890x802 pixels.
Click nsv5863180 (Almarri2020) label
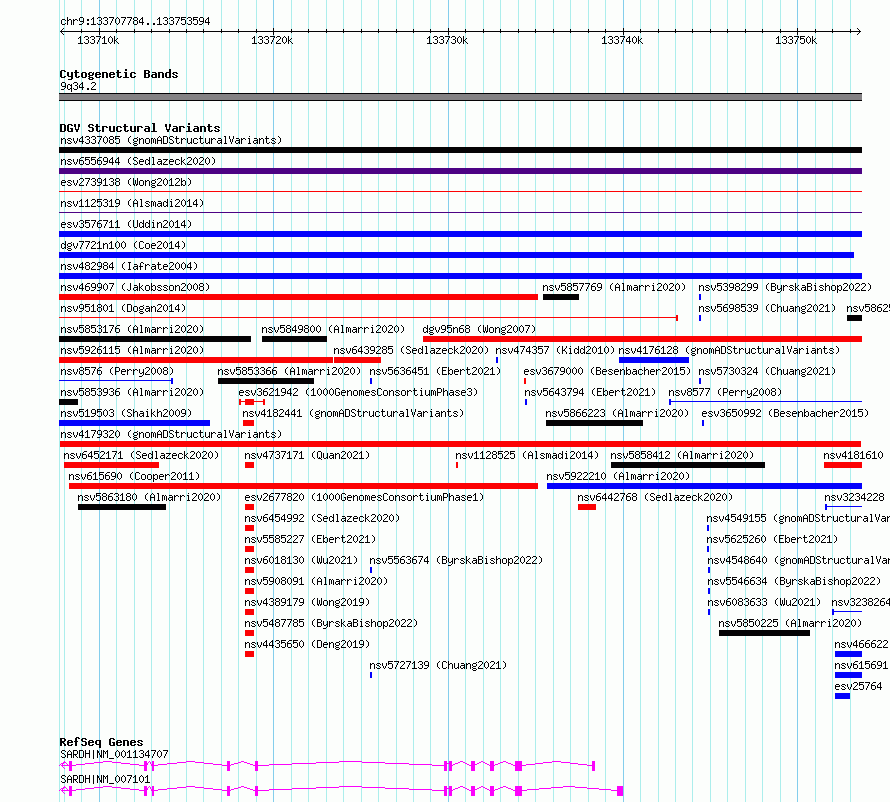[x=149, y=497]
